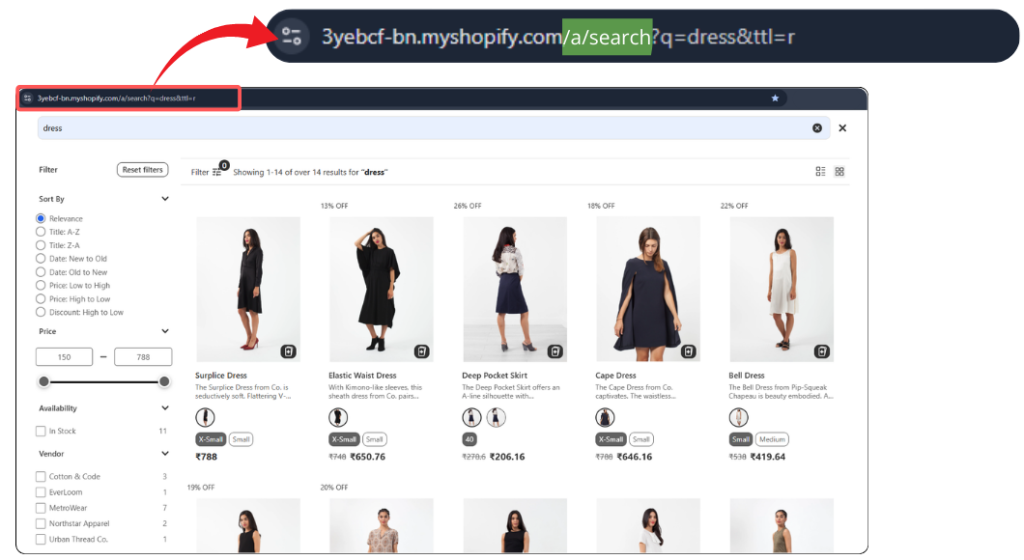Check the Cotton & Code vendor box
Viewport: 1024px width, 560px height.
coord(40,476)
